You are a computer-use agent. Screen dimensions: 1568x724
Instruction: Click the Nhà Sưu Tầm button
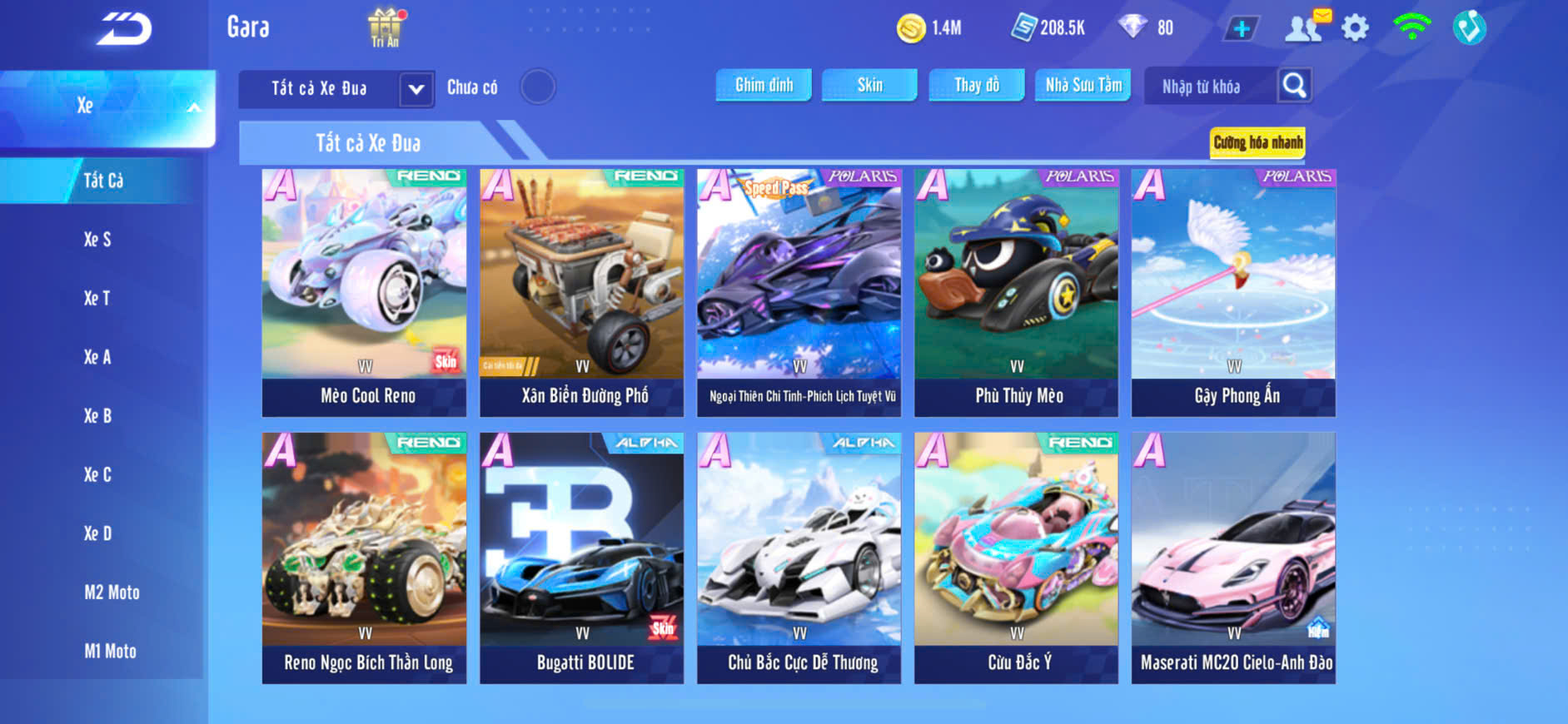click(x=1083, y=85)
